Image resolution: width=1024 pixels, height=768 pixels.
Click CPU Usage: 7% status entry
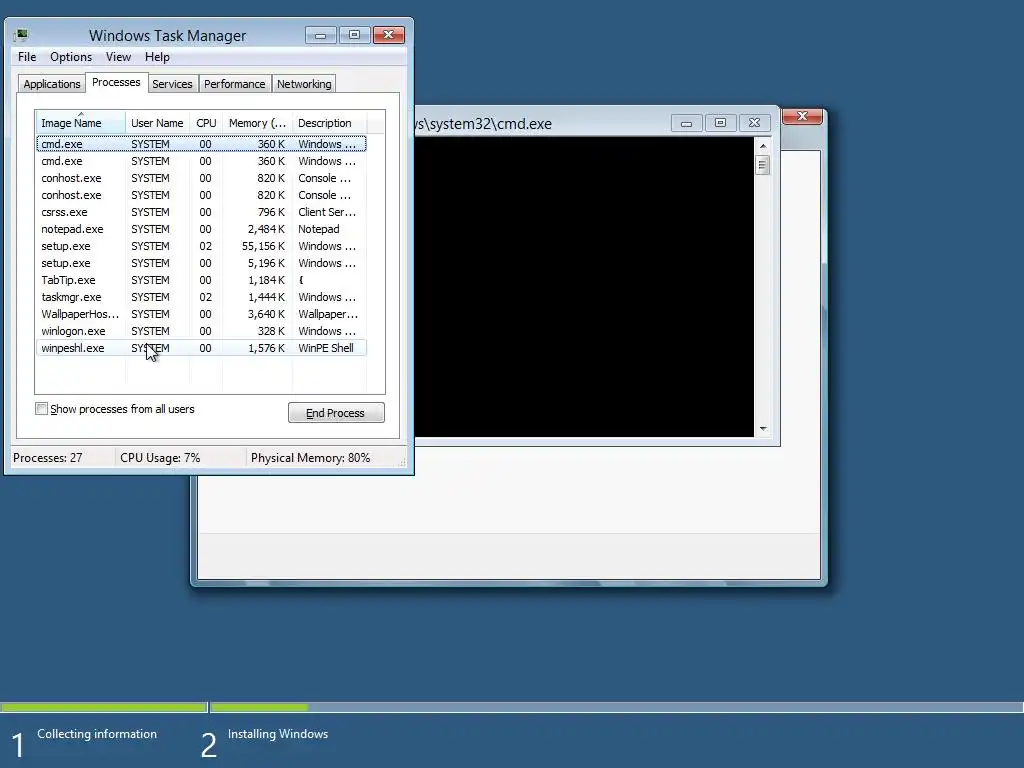pos(160,458)
